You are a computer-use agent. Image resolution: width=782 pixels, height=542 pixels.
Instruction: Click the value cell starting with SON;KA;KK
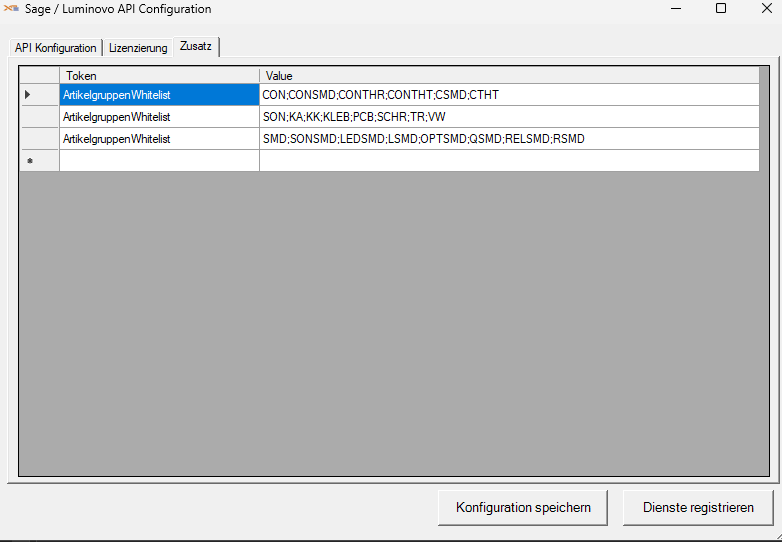509,117
